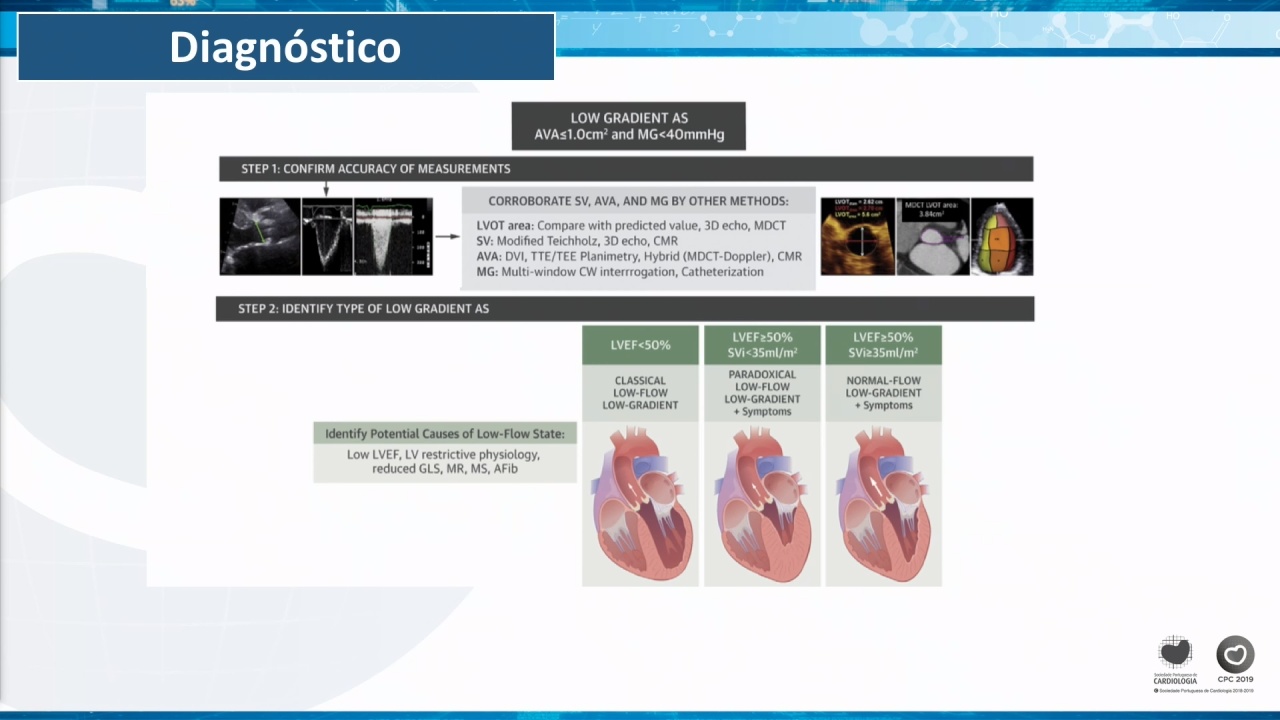Click the green "LVEF≥50% SVi<35ml/m²" header
Screen dimensions: 1280x720
click(762, 345)
